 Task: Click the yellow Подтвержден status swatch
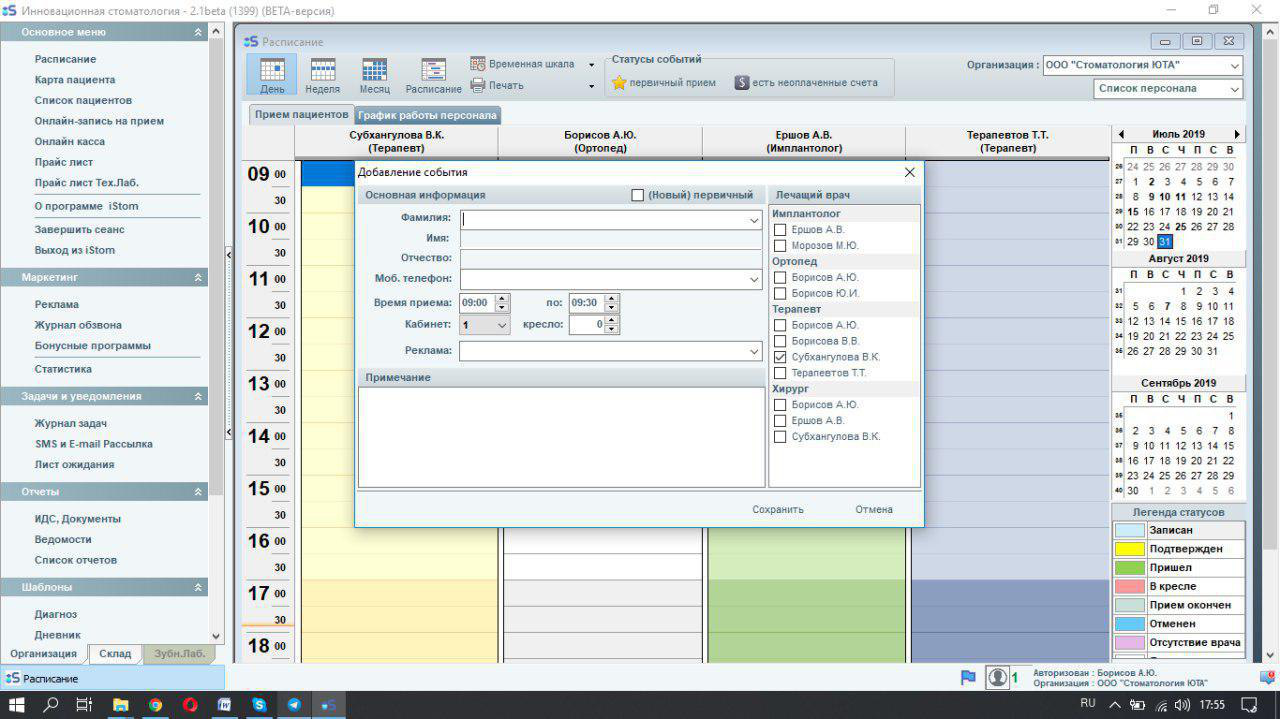point(1129,549)
